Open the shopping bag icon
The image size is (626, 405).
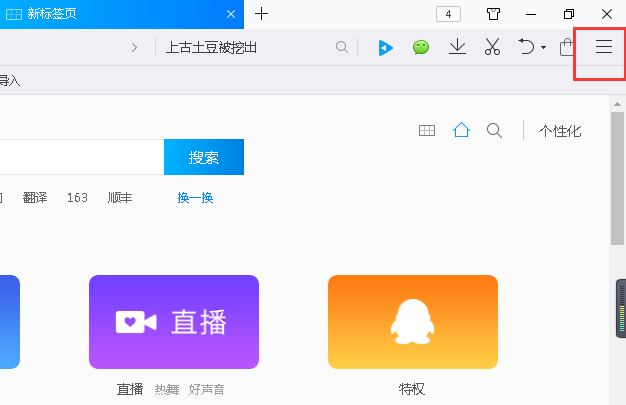567,47
